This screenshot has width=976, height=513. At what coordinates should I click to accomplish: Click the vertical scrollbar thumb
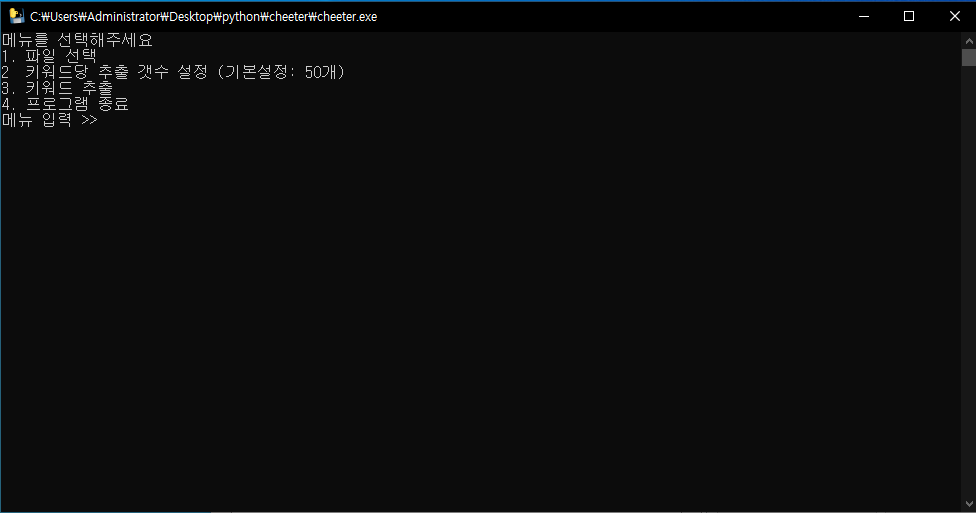[968, 57]
